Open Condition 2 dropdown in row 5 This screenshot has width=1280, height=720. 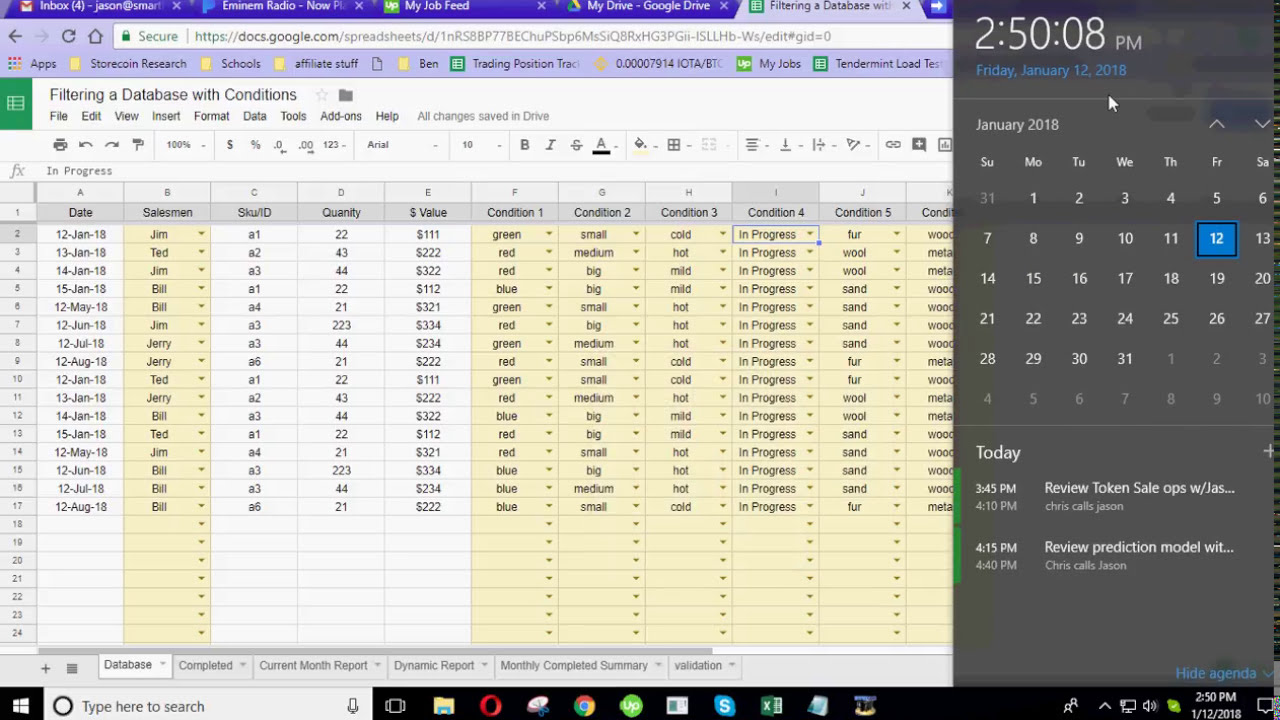pos(635,289)
